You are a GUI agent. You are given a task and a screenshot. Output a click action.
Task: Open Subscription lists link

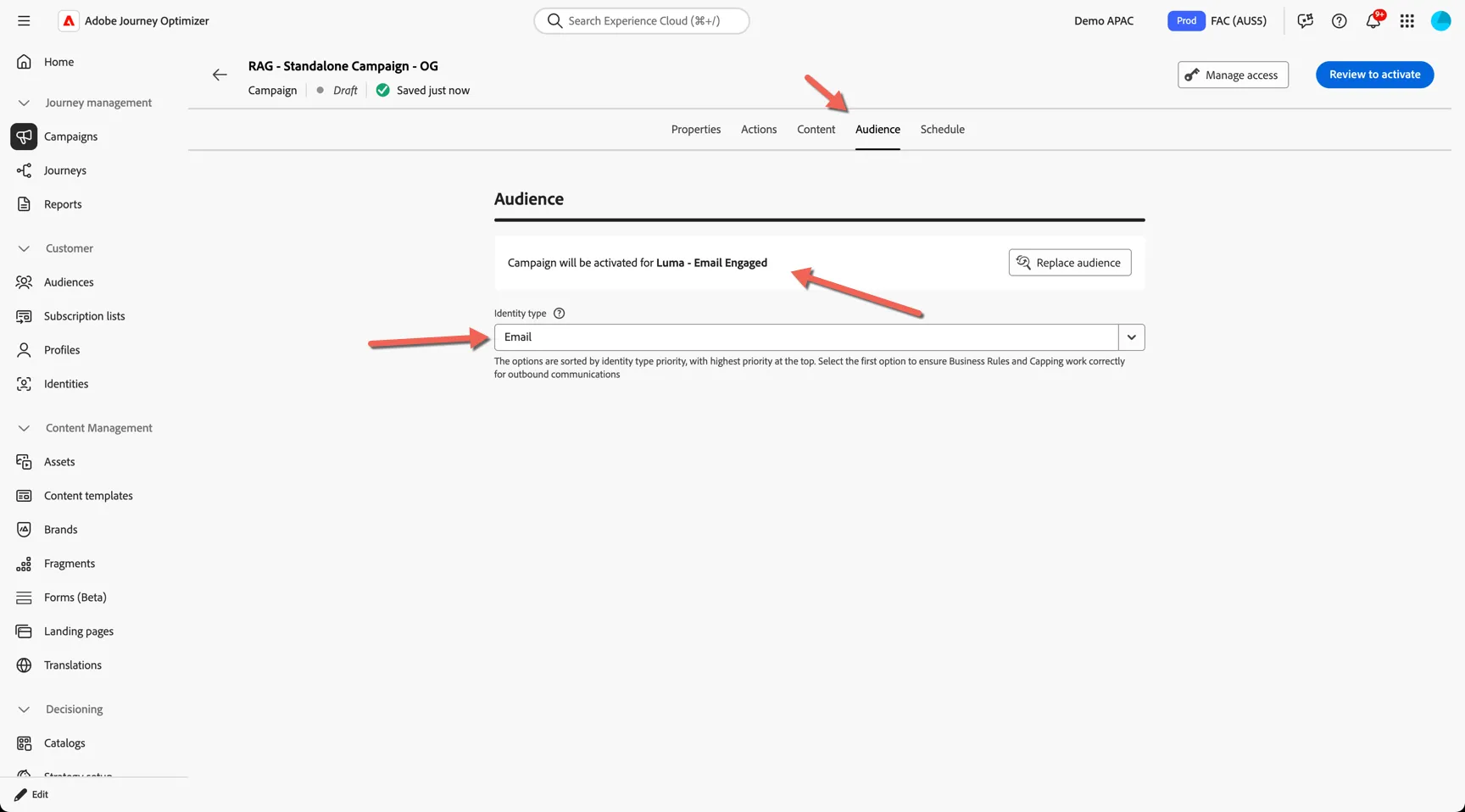[x=85, y=316]
